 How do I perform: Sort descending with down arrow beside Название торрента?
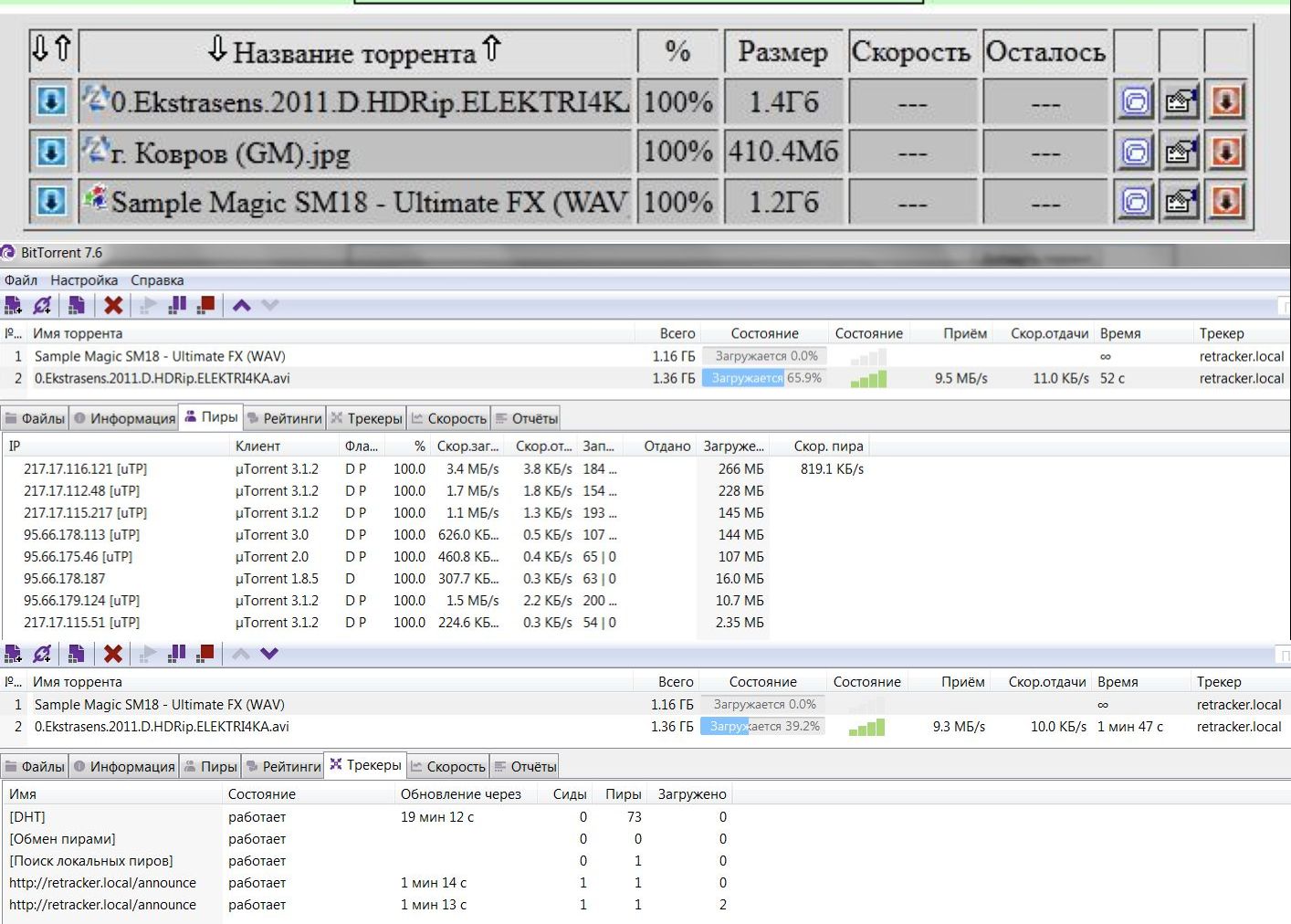(217, 48)
